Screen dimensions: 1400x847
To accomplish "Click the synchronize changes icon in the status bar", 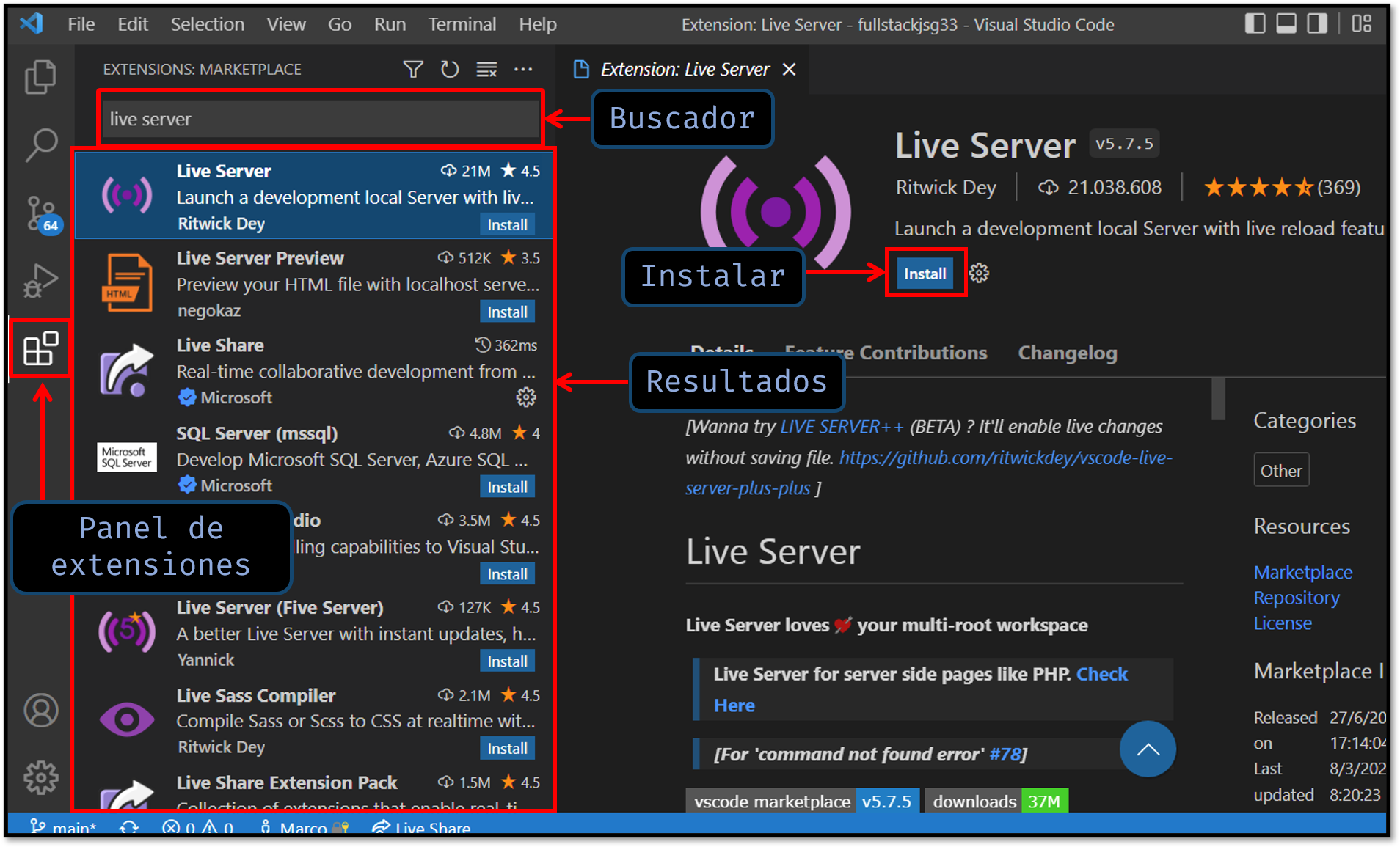I will tap(129, 828).
